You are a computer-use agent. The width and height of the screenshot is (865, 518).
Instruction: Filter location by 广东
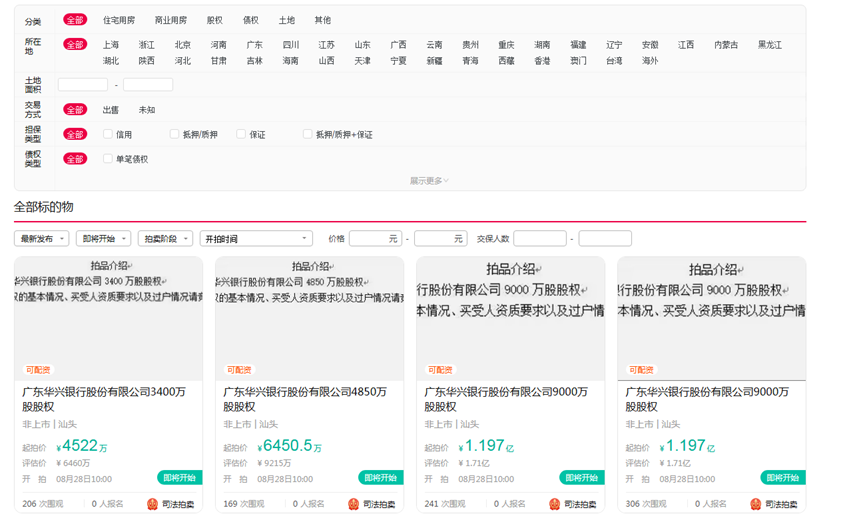(x=254, y=45)
